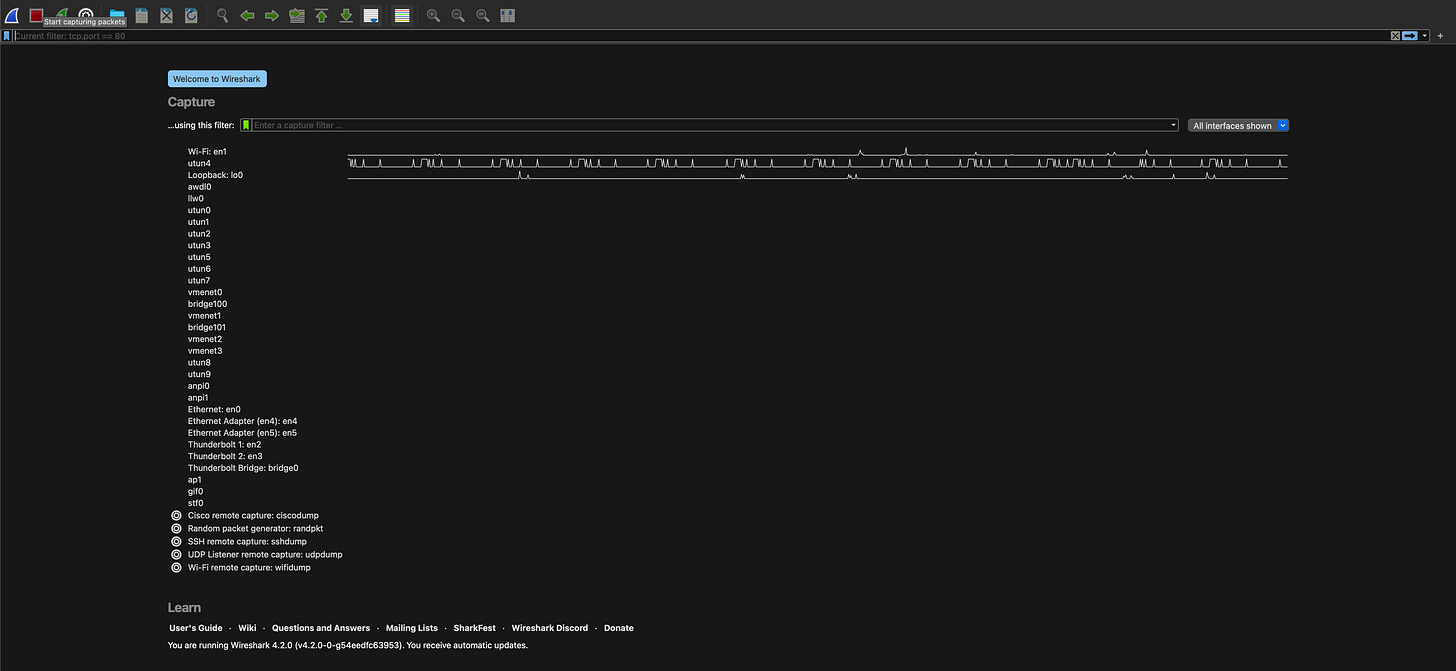
Task: Stop the capture with the red square
Action: [36, 15]
